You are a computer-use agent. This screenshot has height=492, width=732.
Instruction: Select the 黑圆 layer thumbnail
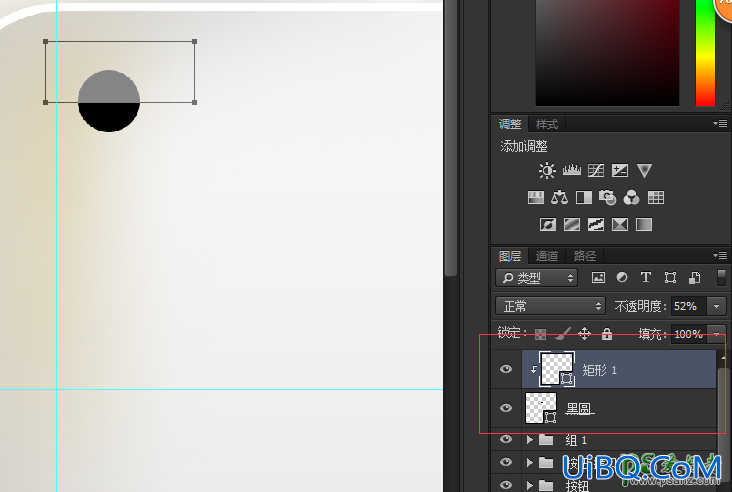click(x=542, y=408)
